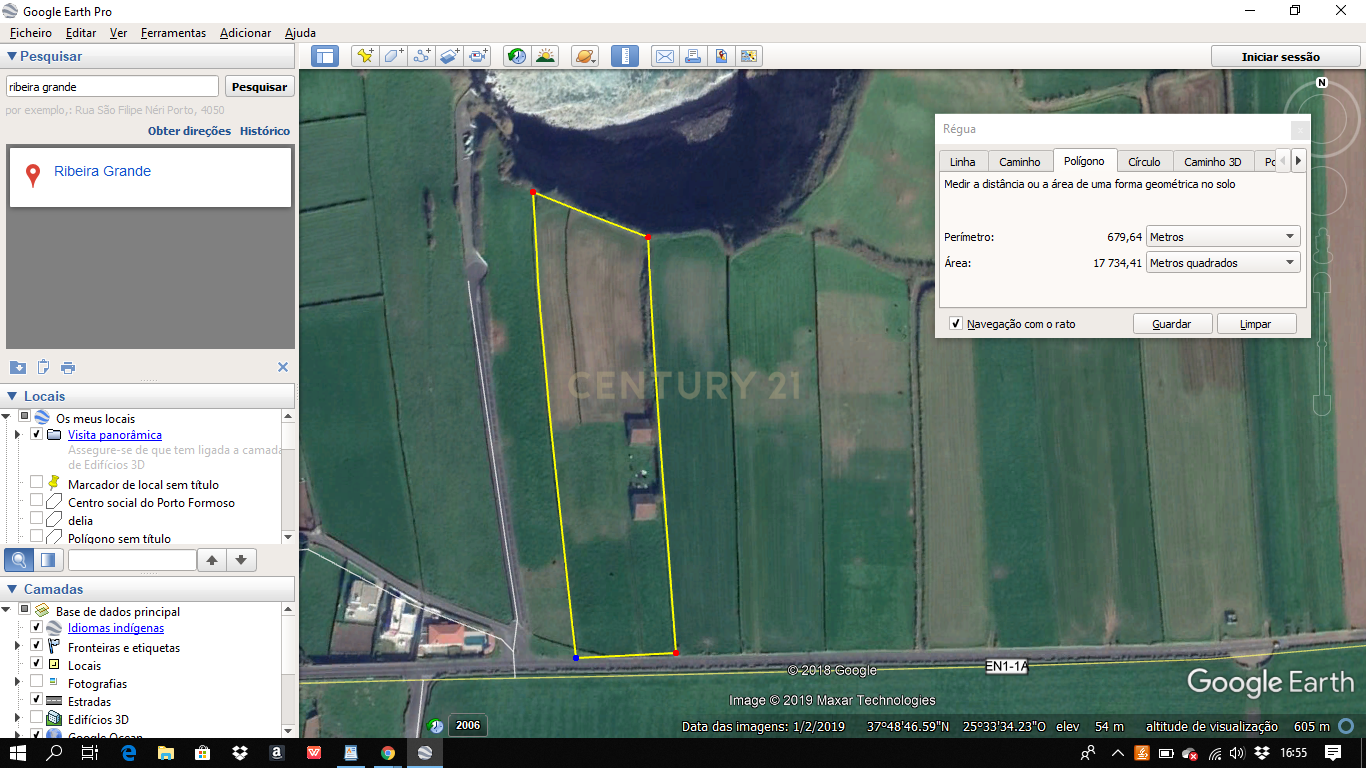Screen dimensions: 1366x768
Task: Clear search results with the blue X
Action: (x=283, y=367)
